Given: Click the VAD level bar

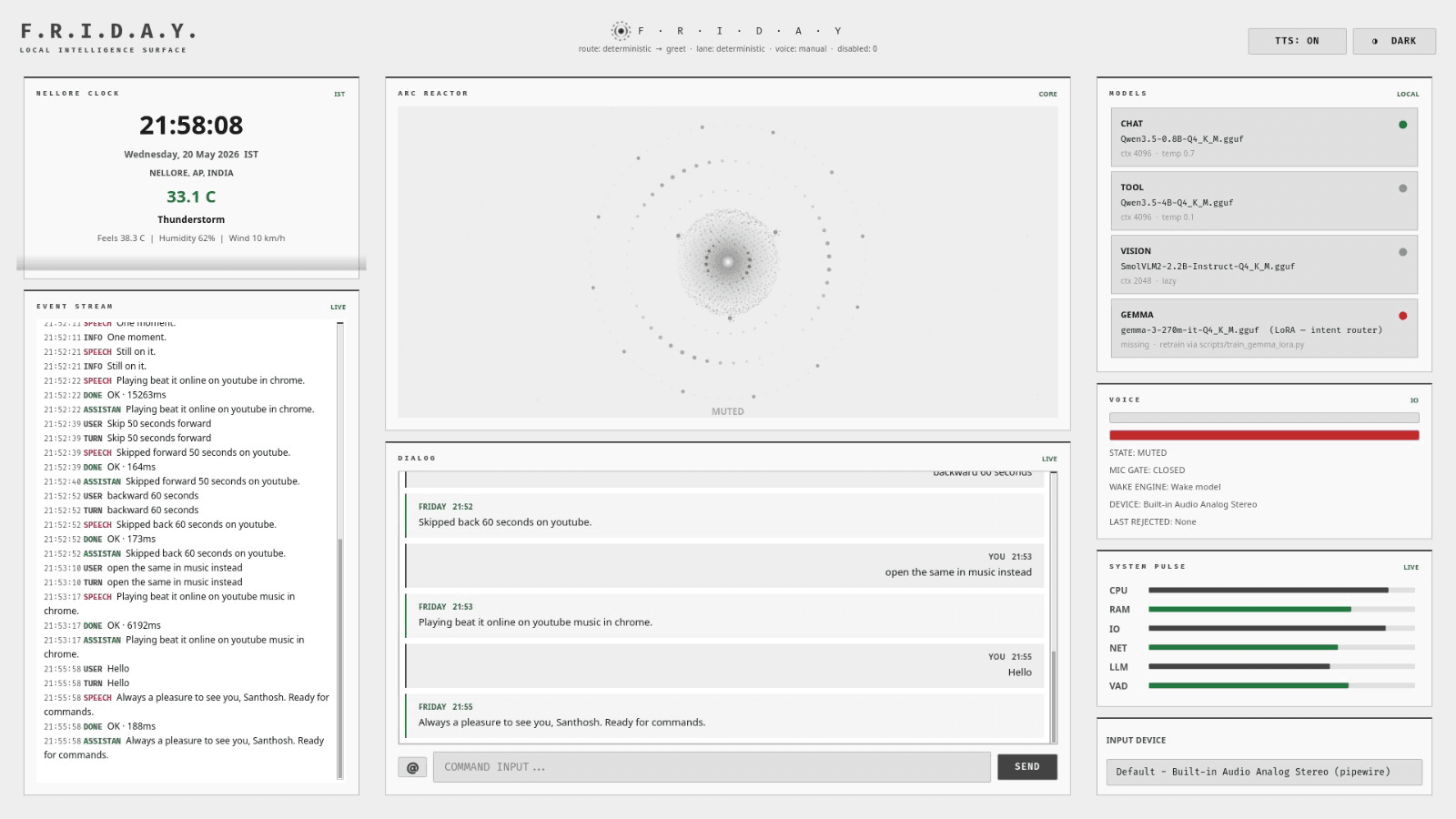Looking at the screenshot, I should coord(1281,686).
